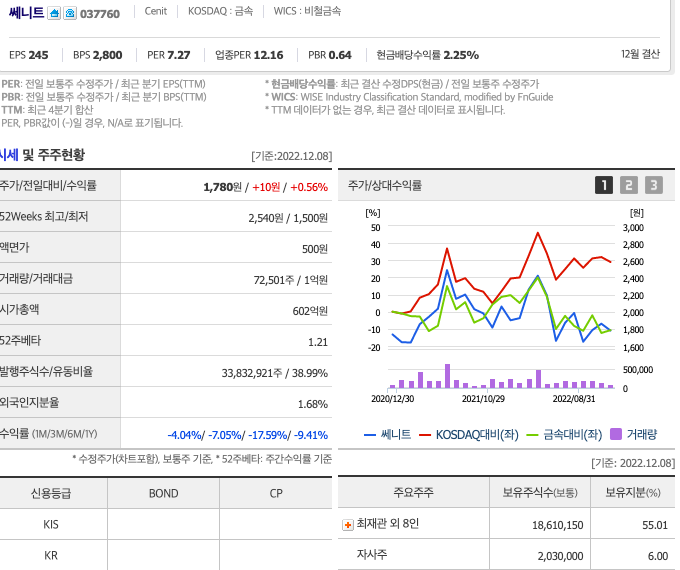Click the KIS credit rating row
The height and width of the screenshot is (570, 680).
[166, 524]
